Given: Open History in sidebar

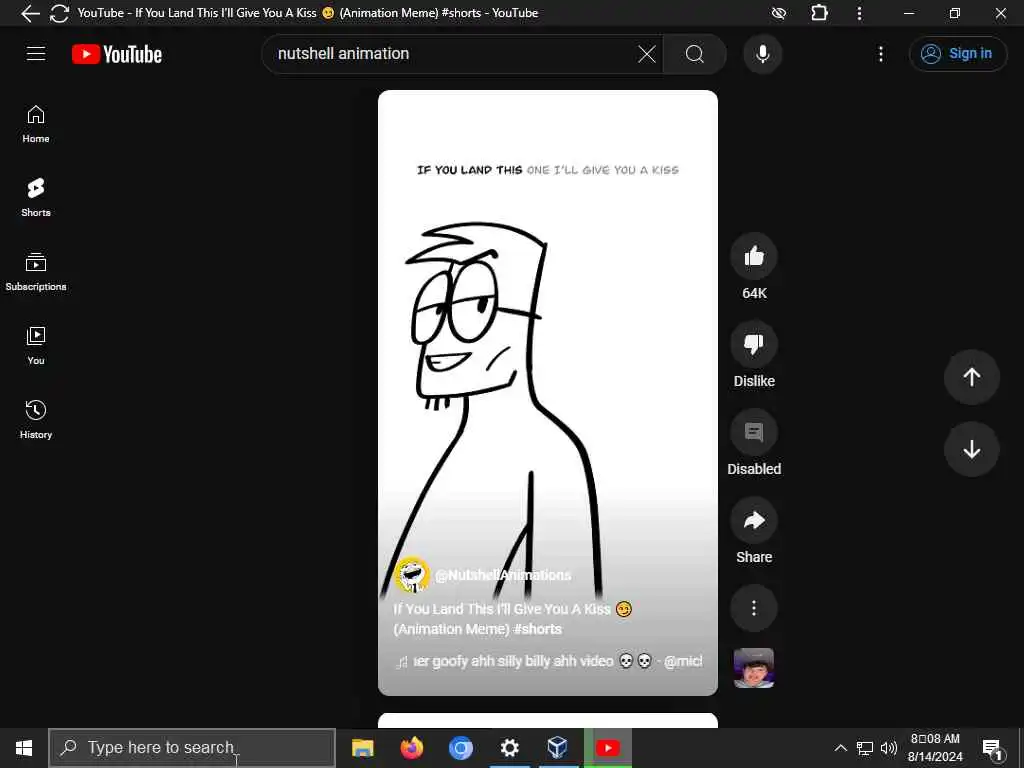Looking at the screenshot, I should (36, 419).
